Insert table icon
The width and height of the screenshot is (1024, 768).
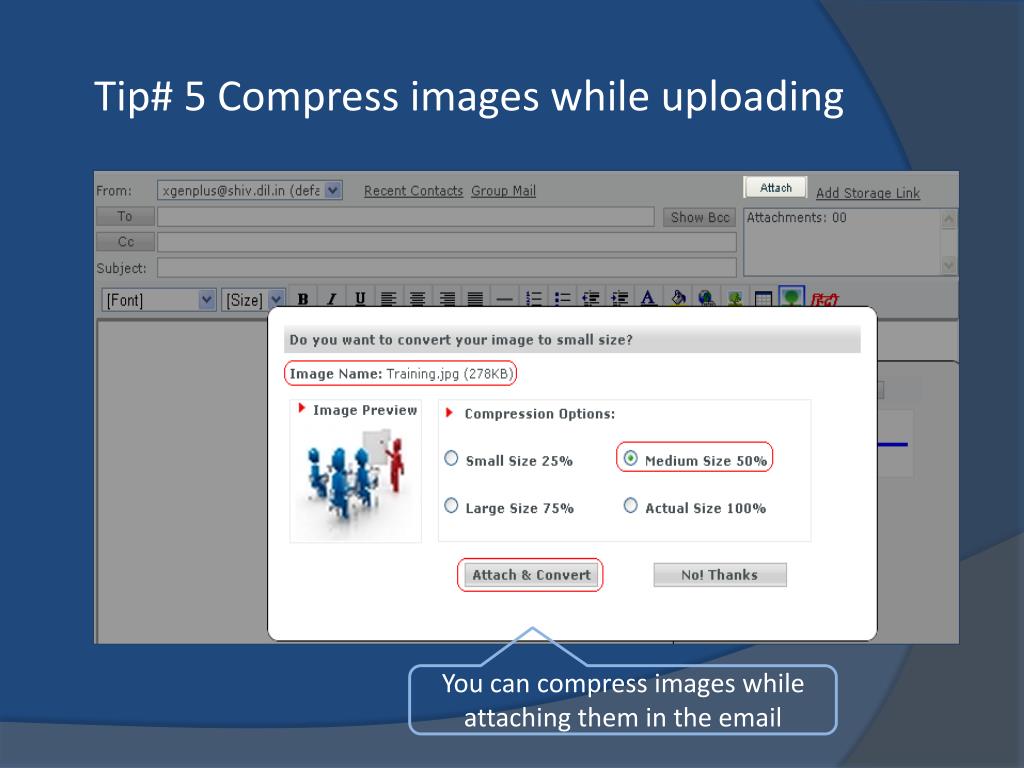click(x=763, y=299)
